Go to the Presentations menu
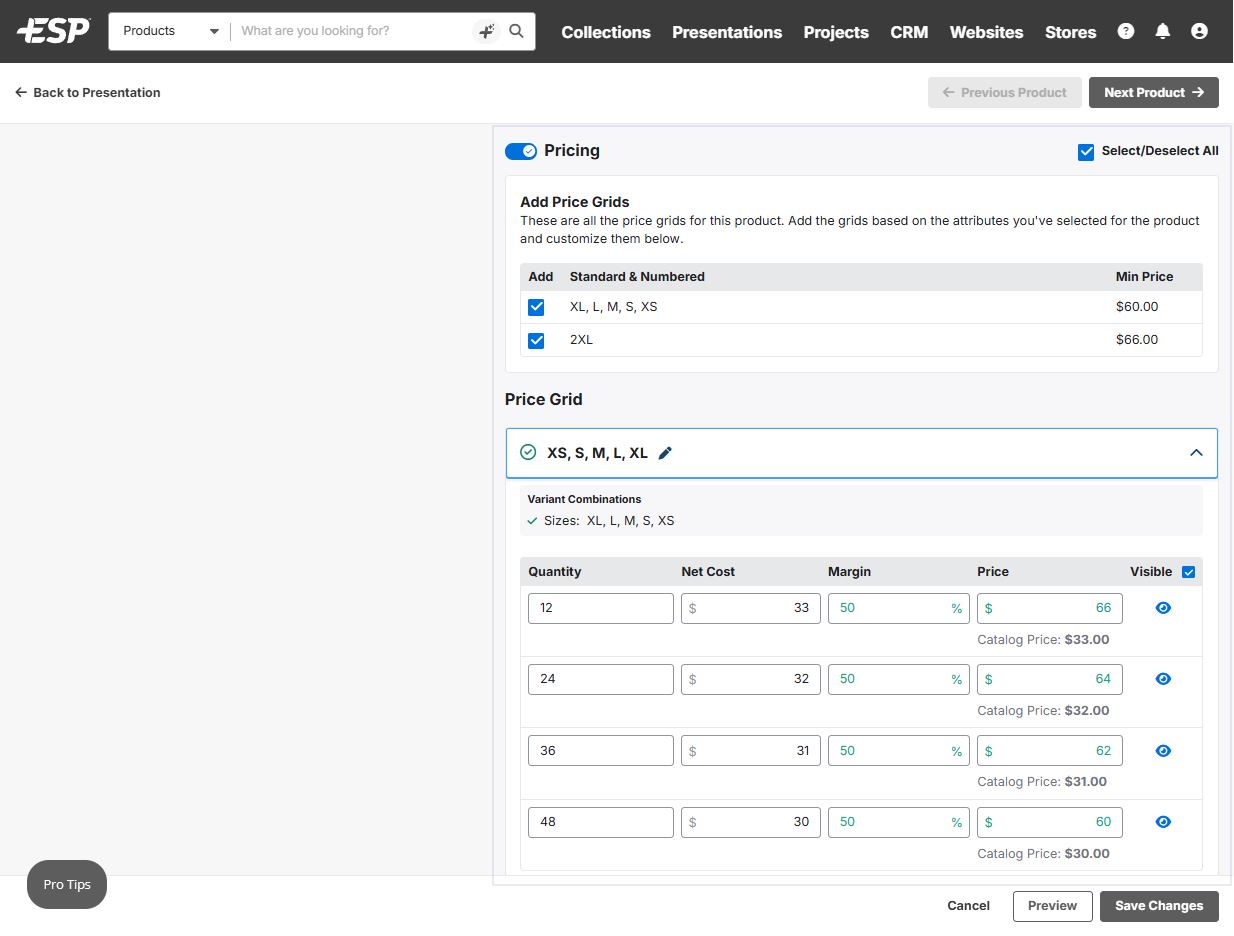 pos(727,32)
